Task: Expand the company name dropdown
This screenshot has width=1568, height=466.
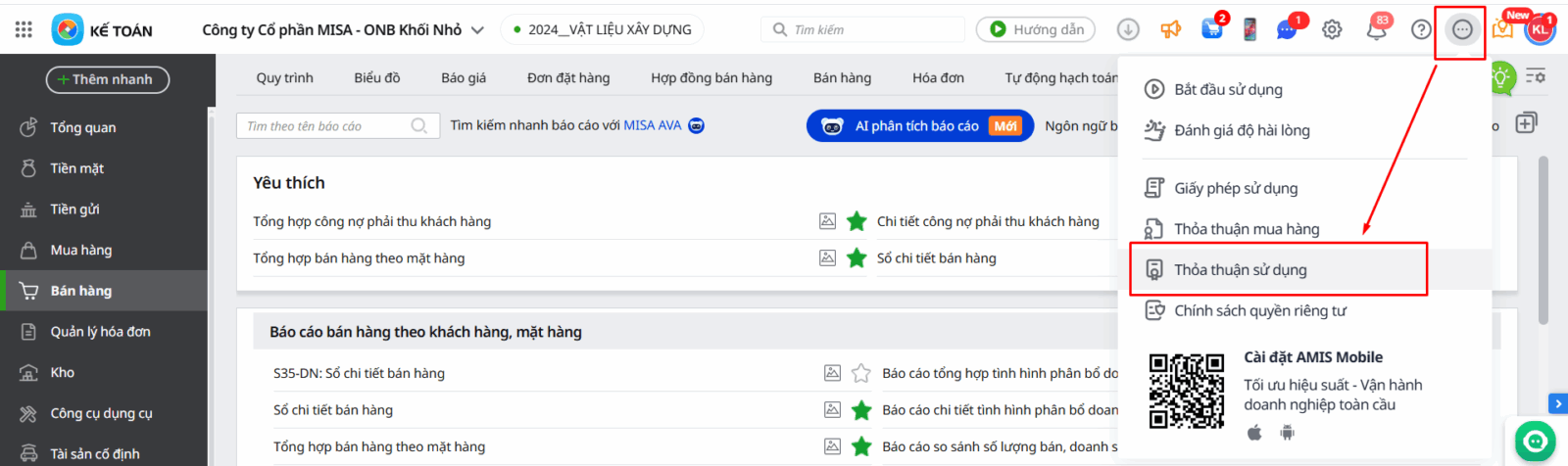Action: click(x=477, y=30)
